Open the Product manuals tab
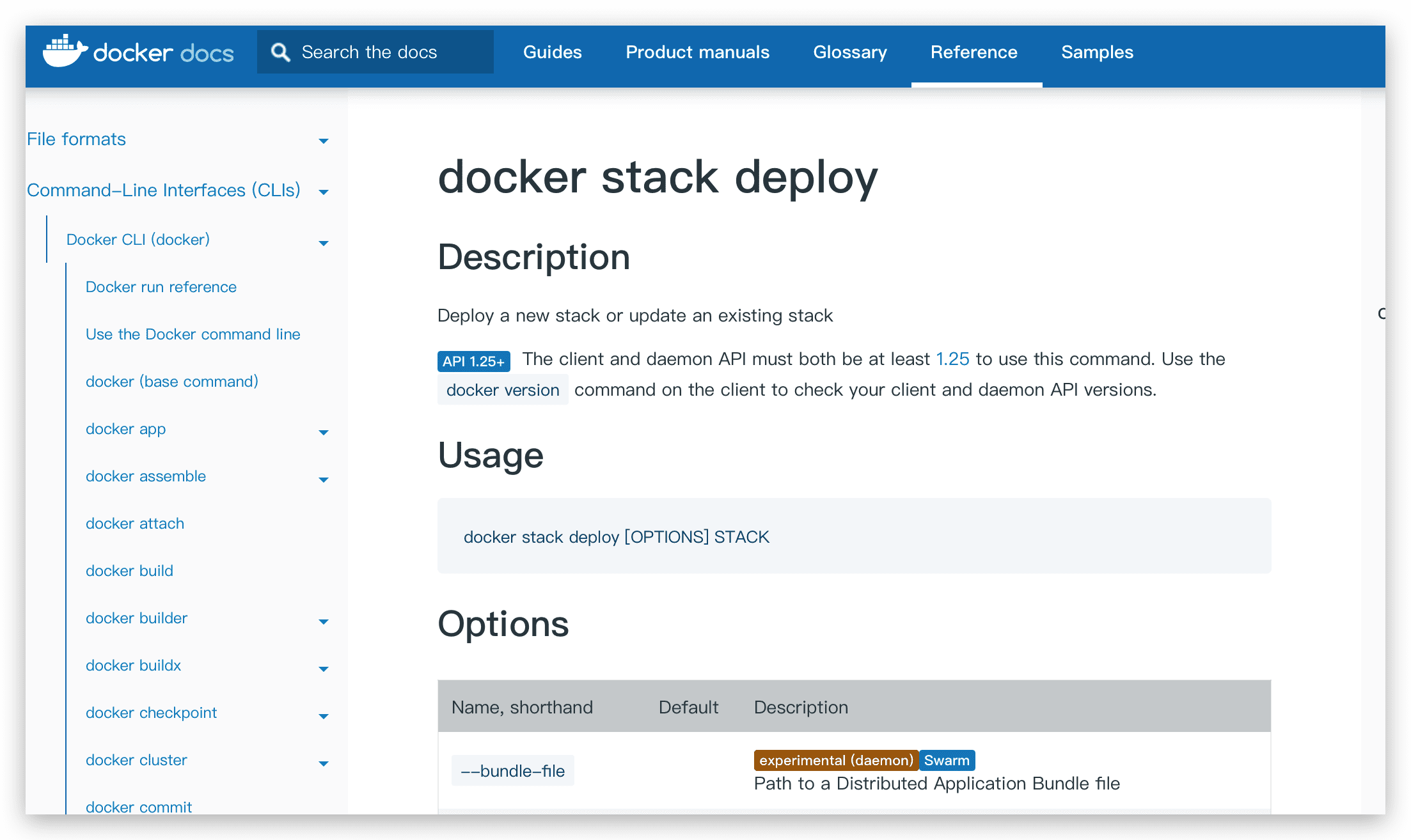Screen dimensions: 1411x840 pyautogui.click(x=697, y=52)
